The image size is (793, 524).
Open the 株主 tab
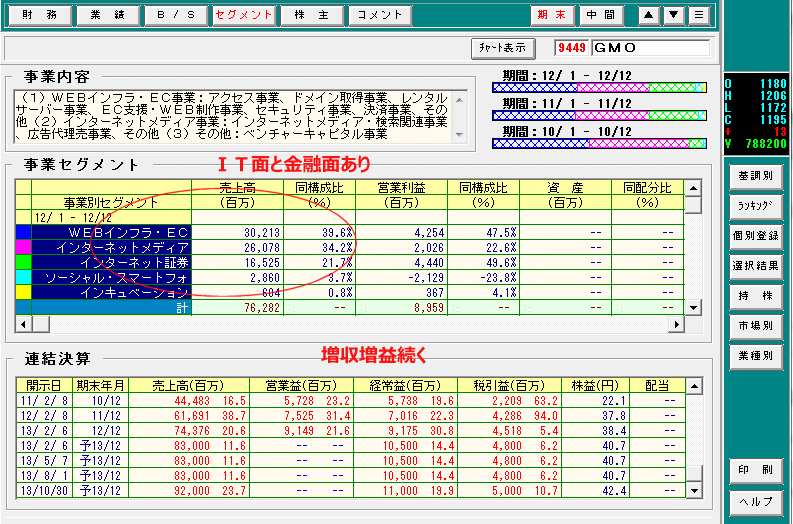[x=312, y=15]
